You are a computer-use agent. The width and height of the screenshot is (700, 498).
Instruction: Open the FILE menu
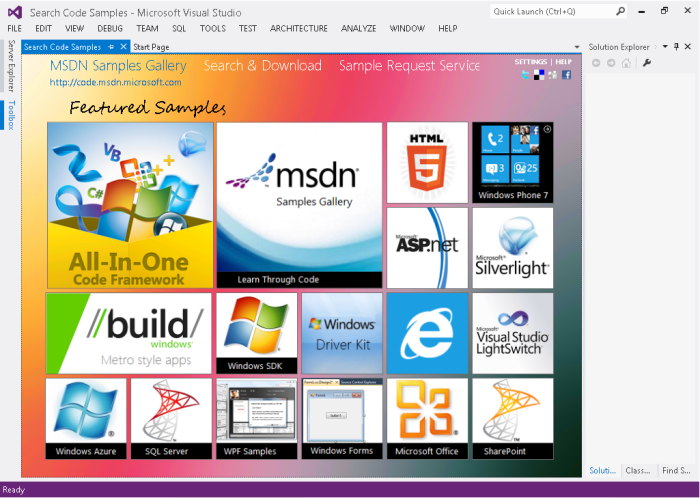pyautogui.click(x=14, y=29)
